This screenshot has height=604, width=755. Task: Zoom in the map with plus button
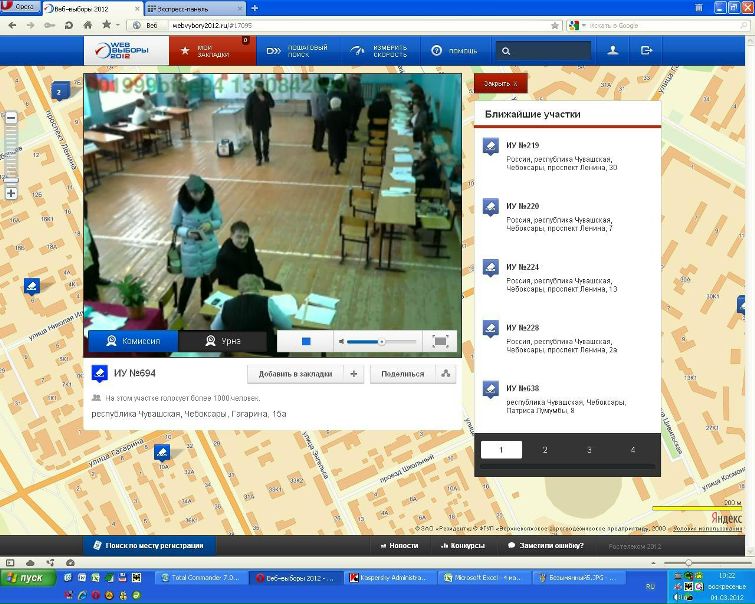click(11, 194)
